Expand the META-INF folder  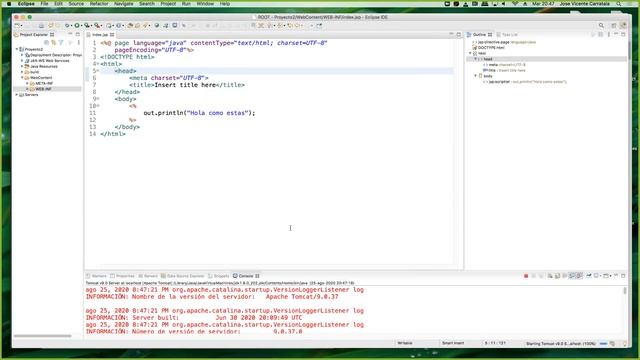27,83
